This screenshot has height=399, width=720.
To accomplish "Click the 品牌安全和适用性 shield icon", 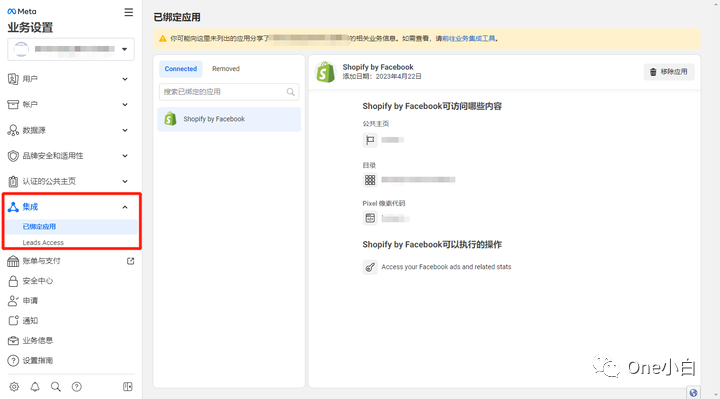I will [13, 156].
